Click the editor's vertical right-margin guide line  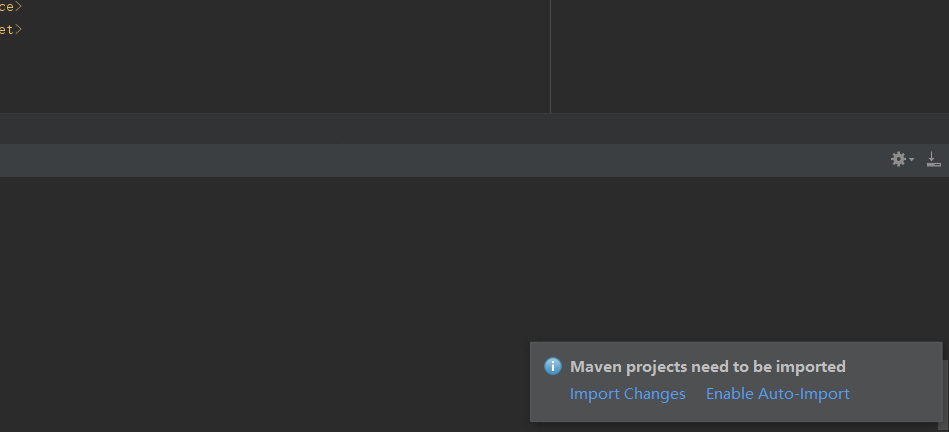click(x=550, y=56)
